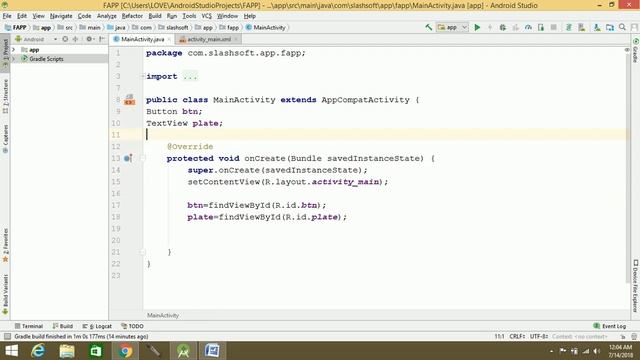Run the app with green play button
The image size is (640, 360).
pos(477,27)
